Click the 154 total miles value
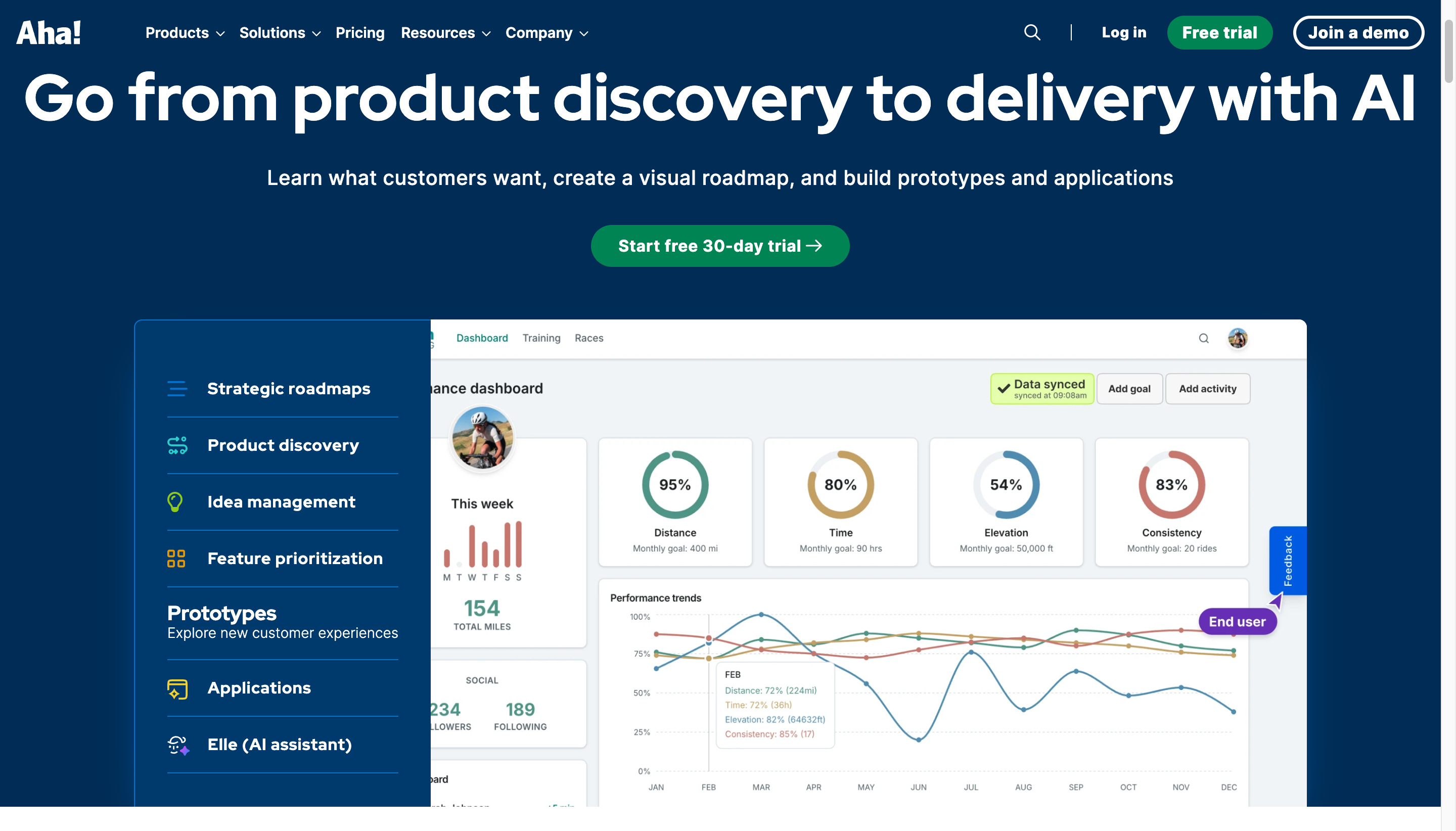The width and height of the screenshot is (1456, 831). click(x=482, y=609)
